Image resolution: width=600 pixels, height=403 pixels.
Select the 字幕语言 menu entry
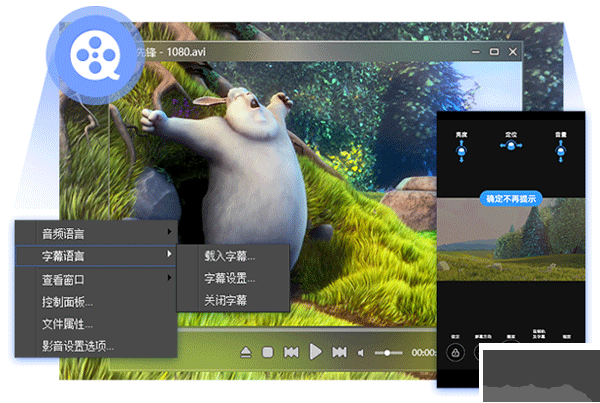pyautogui.click(x=96, y=256)
